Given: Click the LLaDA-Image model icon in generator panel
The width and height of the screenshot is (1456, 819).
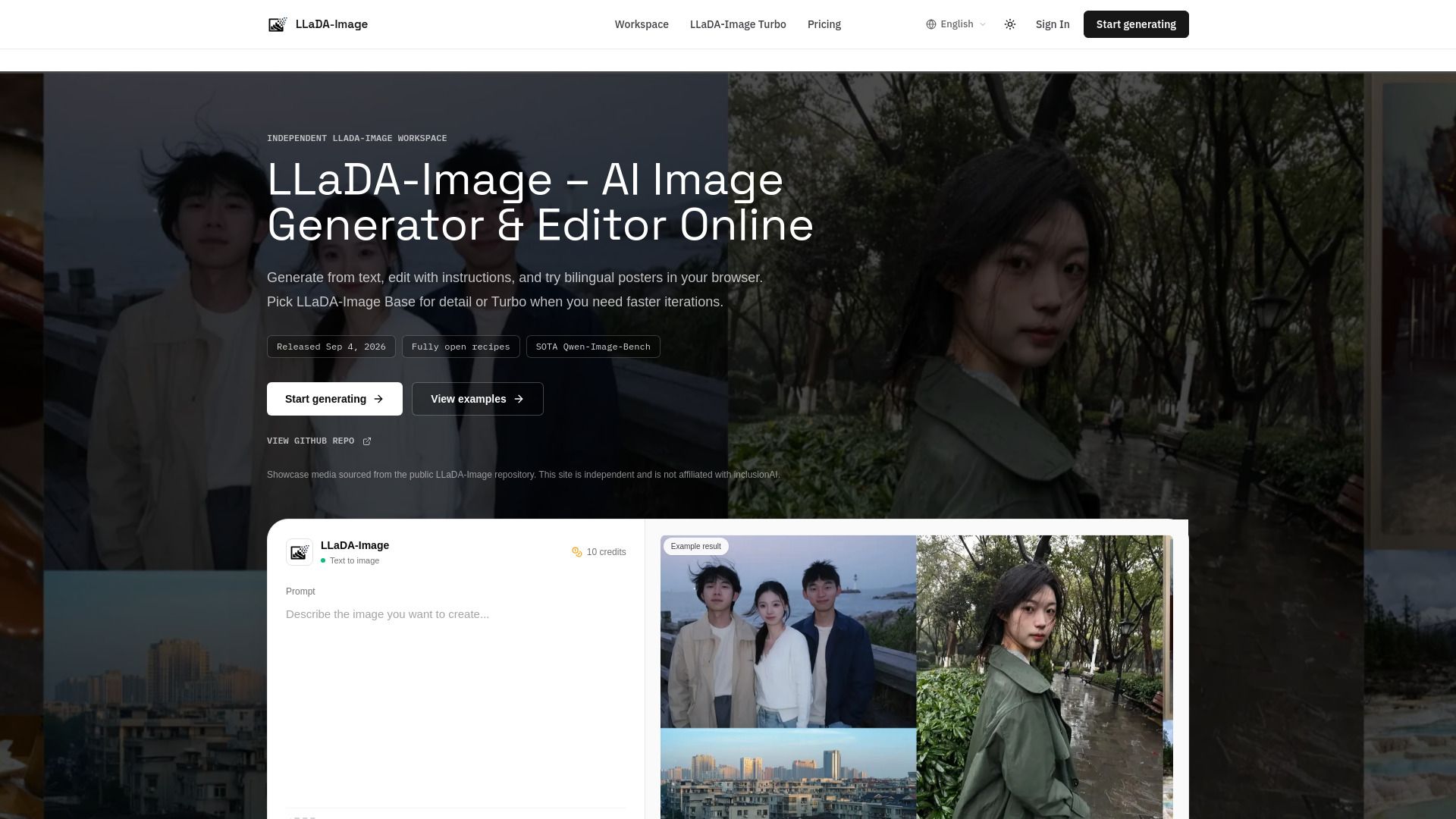Looking at the screenshot, I should (300, 552).
